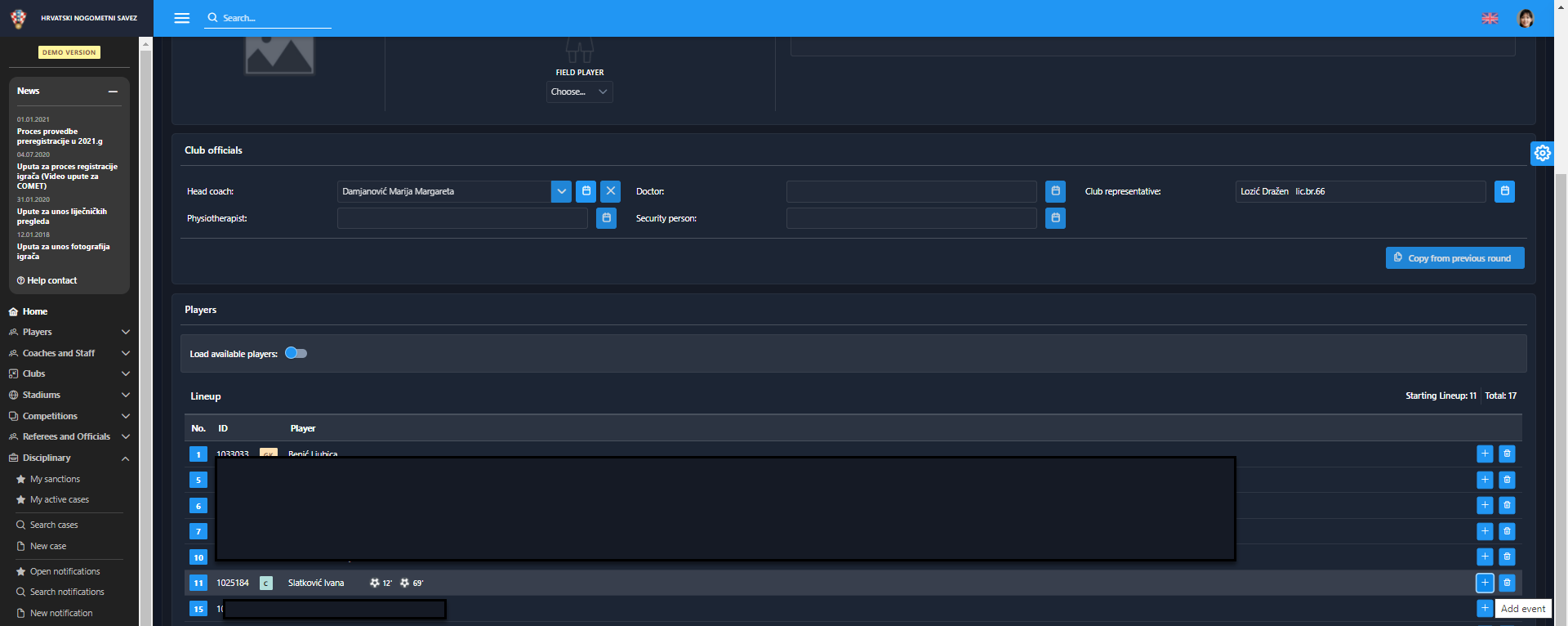Toggle Load available players switch

(296, 354)
